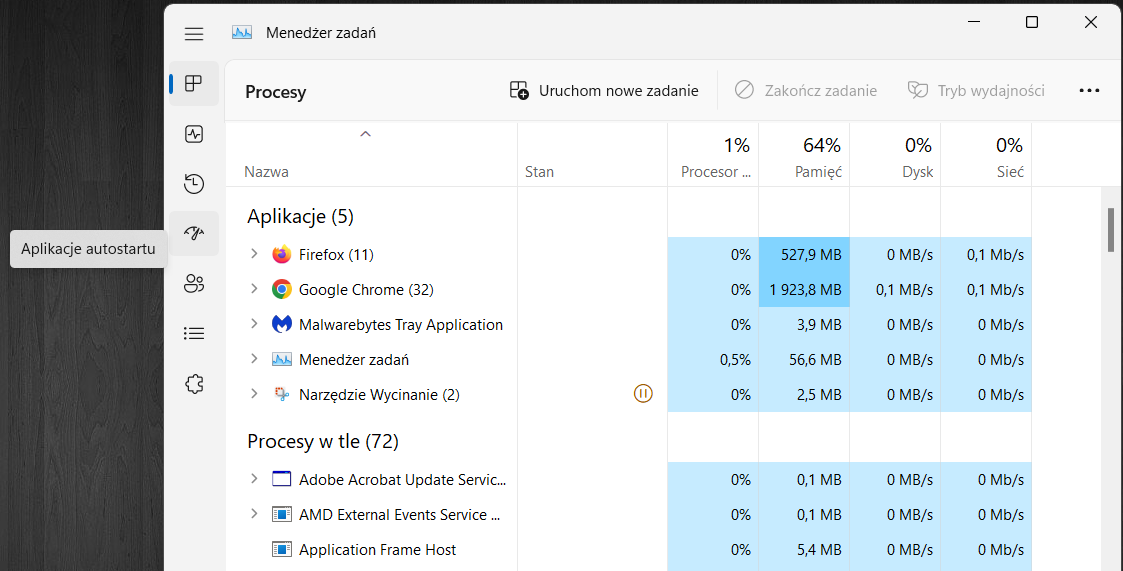Screen dimensions: 1123x571
Task: Open the Details list sidebar page
Action: click(194, 334)
